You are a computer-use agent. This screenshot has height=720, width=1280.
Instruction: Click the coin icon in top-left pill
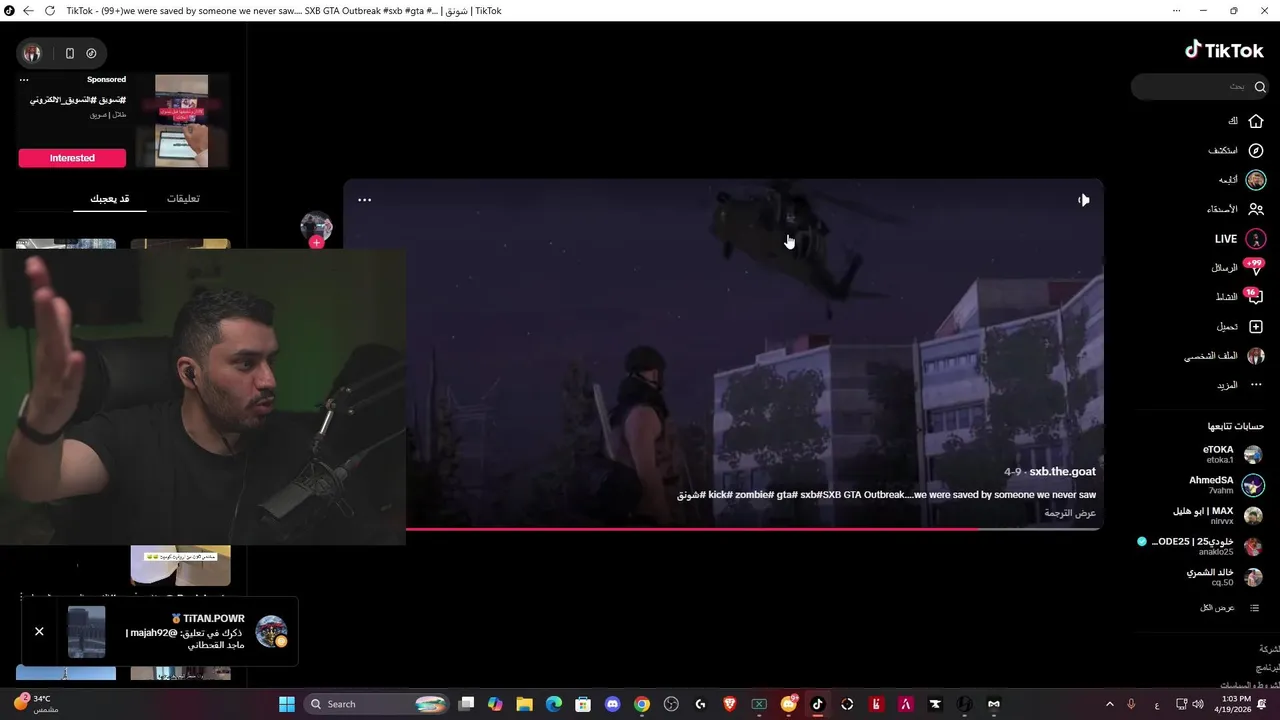point(91,53)
